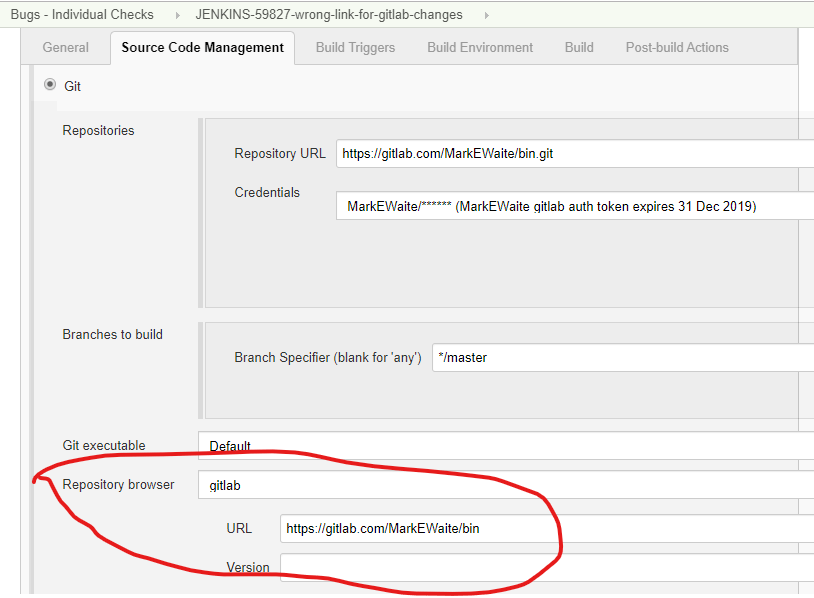Select the Git option label text

(x=72, y=86)
